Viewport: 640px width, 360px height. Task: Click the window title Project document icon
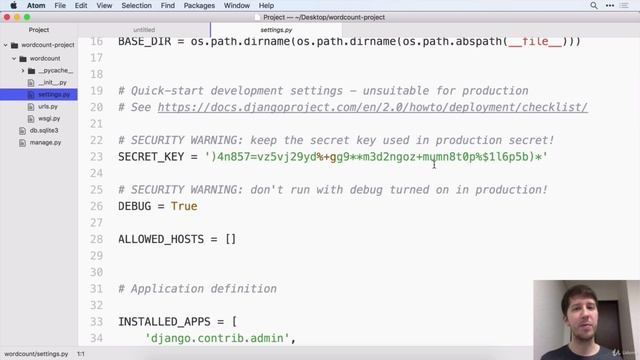tap(257, 17)
